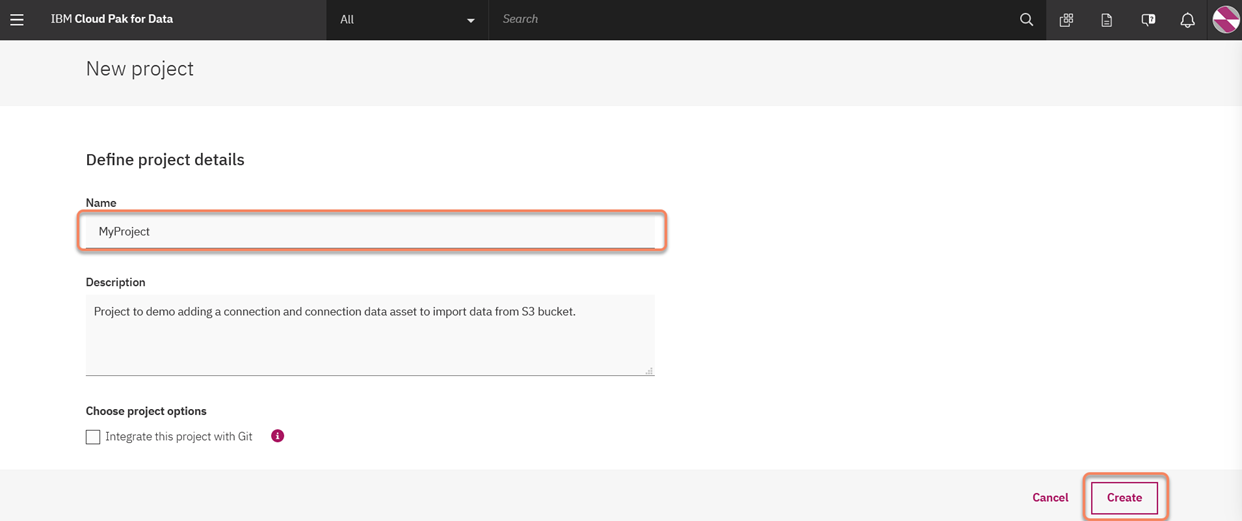
Task: Click the global Search field
Action: tap(750, 19)
